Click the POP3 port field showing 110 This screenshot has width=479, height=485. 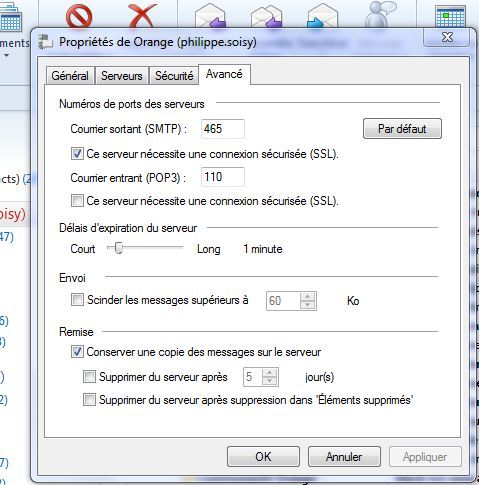point(223,177)
